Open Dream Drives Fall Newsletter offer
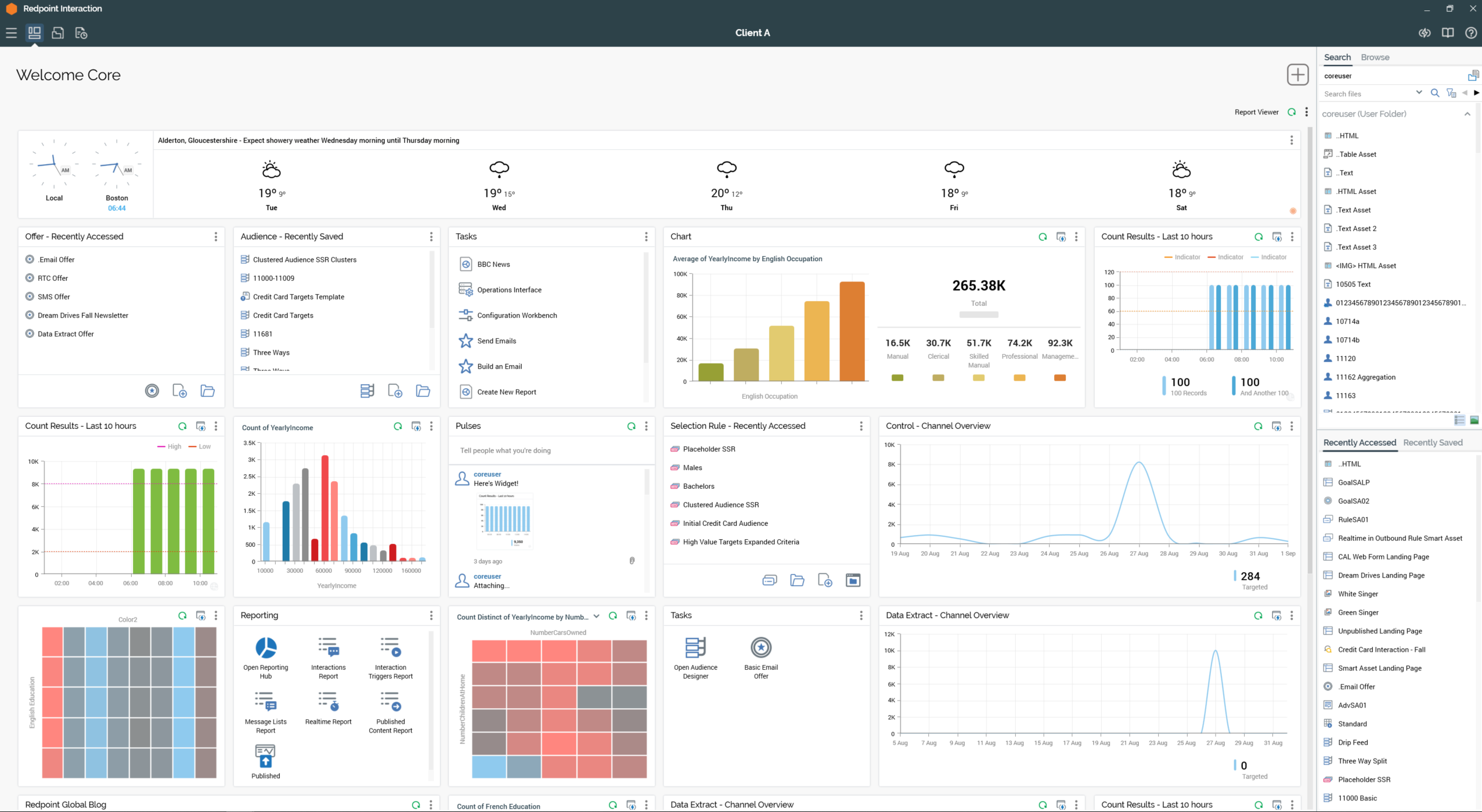Screen dimensions: 1482x812 click(x=82, y=316)
